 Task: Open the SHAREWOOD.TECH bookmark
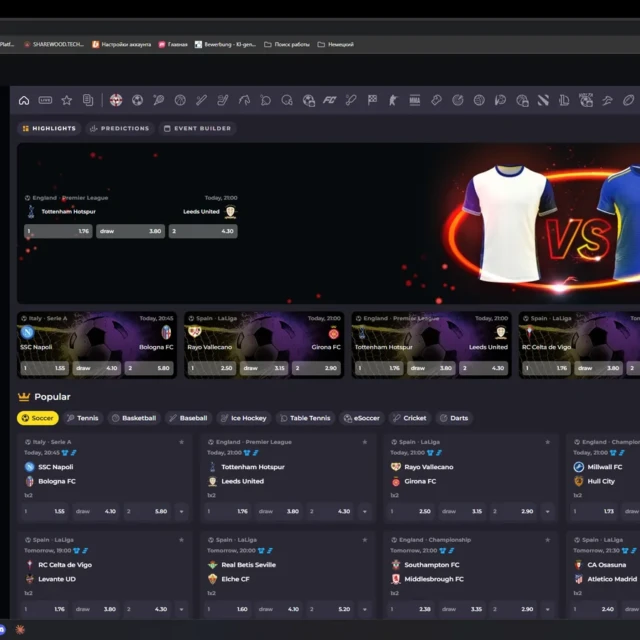pyautogui.click(x=54, y=44)
